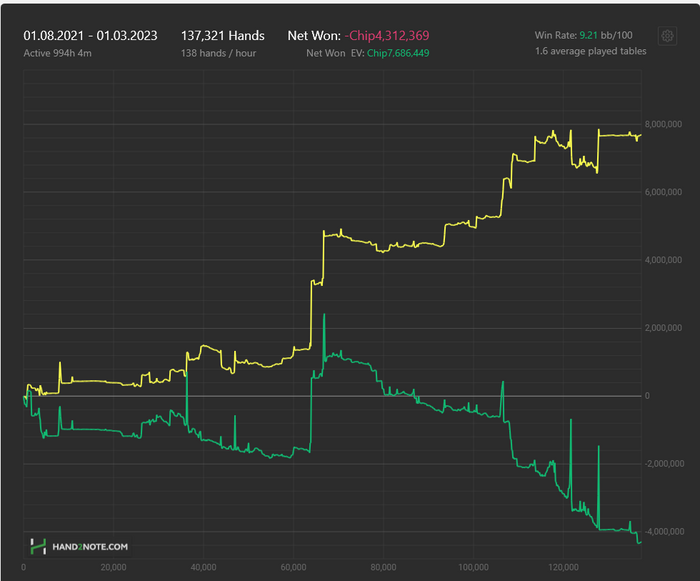The width and height of the screenshot is (700, 581).
Task: Click the -4,000,000 y-axis label
Action: point(664,531)
